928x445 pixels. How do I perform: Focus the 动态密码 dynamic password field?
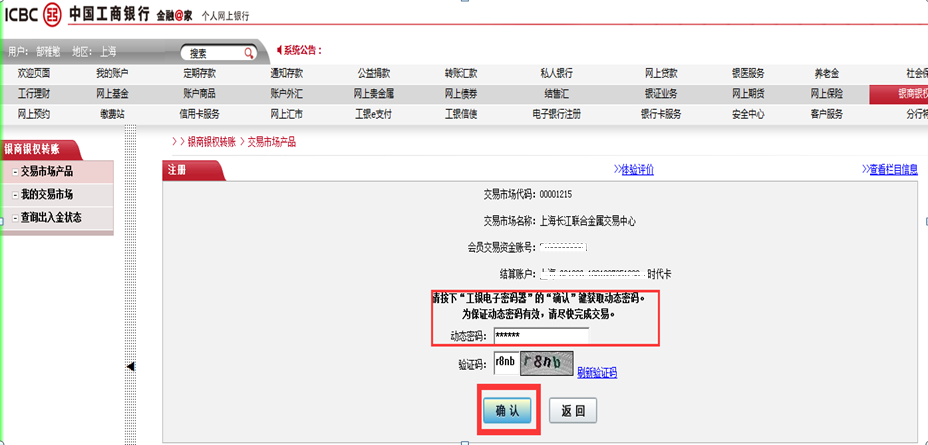point(540,336)
